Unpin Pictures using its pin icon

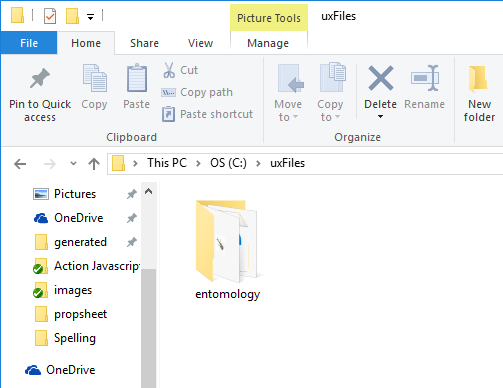pos(132,194)
